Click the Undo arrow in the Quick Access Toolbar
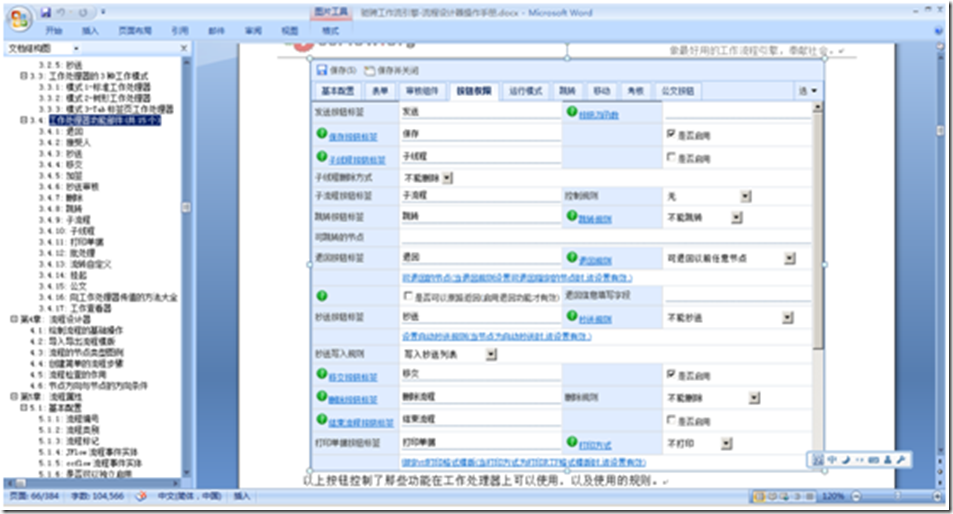This screenshot has width=953, height=514. pos(61,12)
